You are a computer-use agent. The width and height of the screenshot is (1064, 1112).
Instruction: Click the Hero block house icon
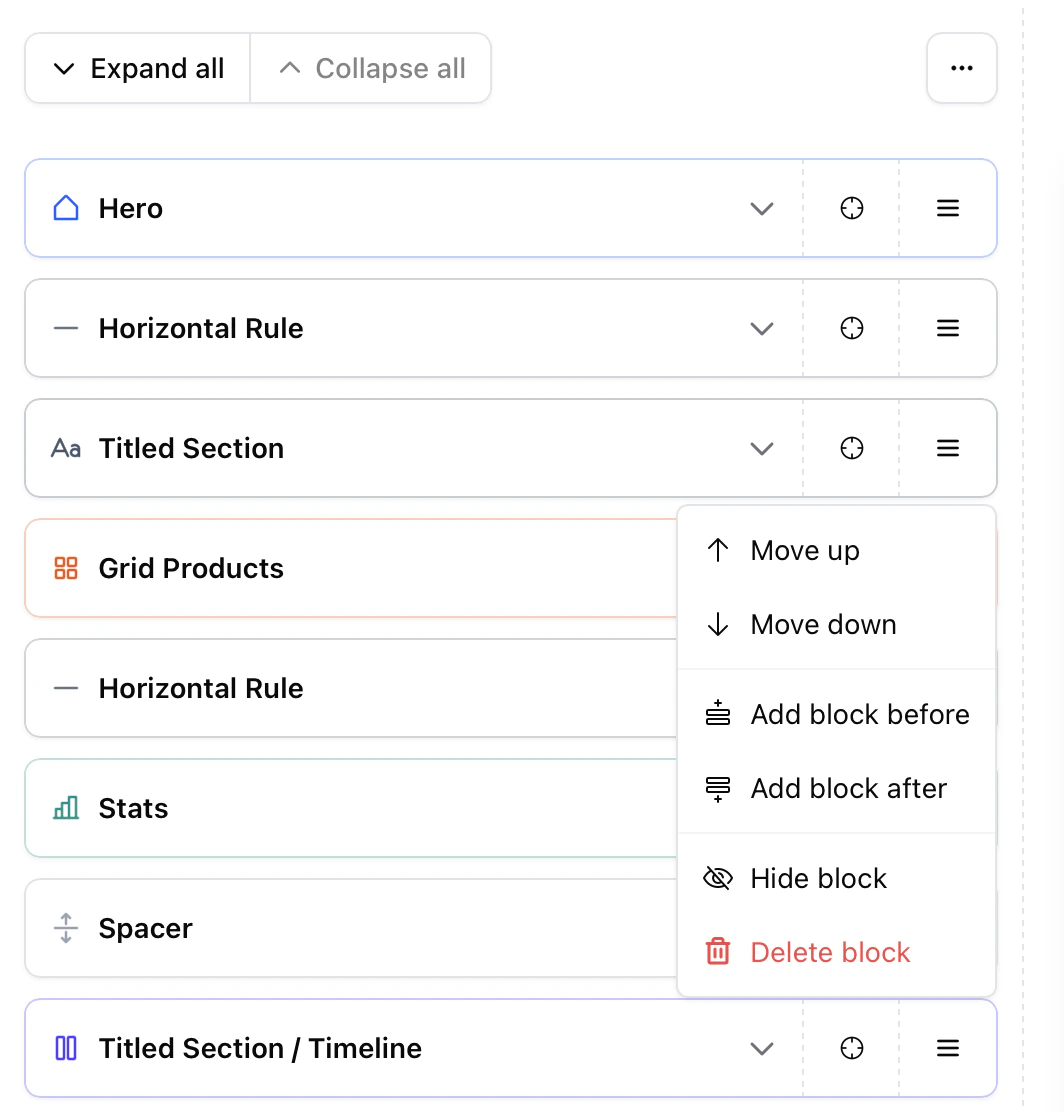point(65,208)
